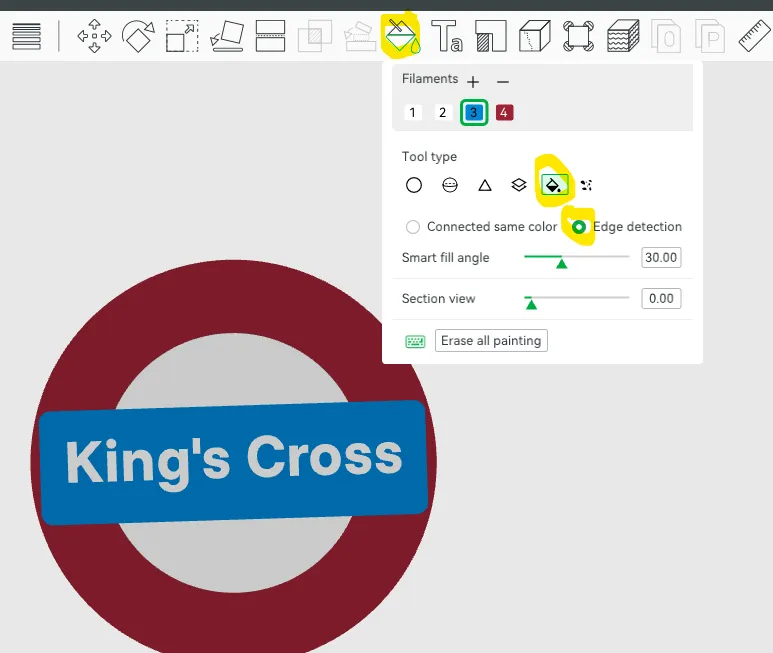Open the layered cube icon tool

tap(623, 36)
